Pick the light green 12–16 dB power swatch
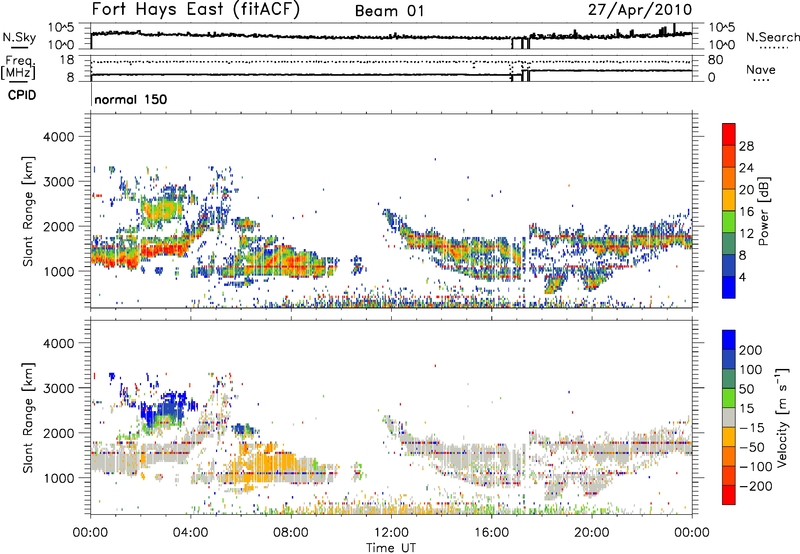800x554 pixels. pyautogui.click(x=729, y=222)
